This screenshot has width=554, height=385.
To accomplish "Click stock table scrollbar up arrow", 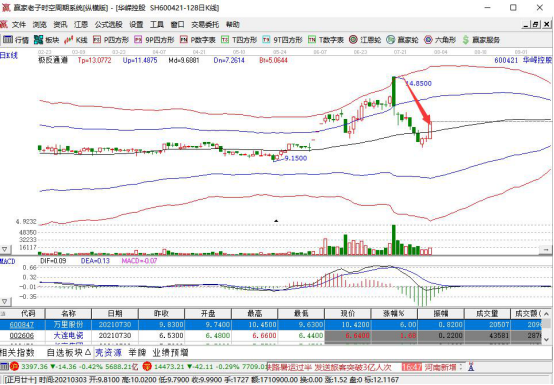I will point(546,314).
